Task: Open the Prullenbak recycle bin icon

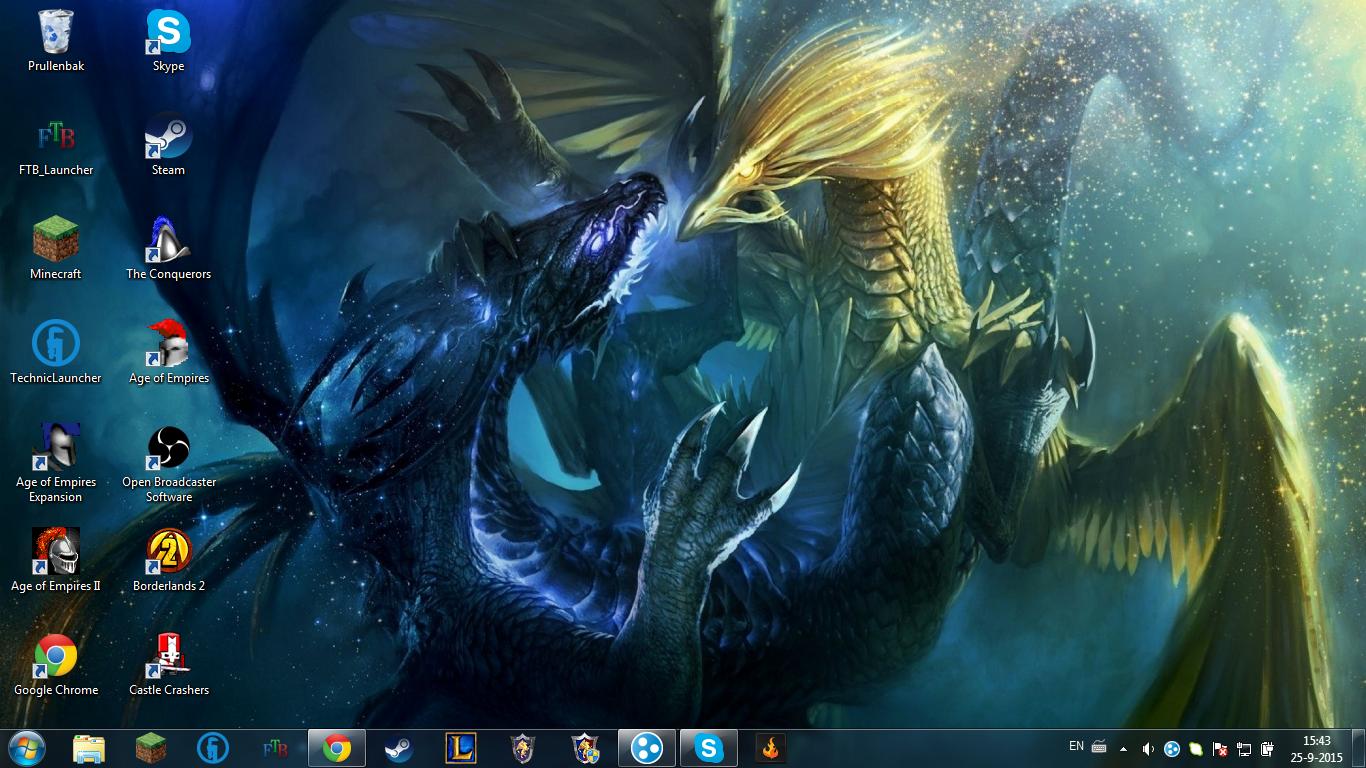Action: click(56, 41)
